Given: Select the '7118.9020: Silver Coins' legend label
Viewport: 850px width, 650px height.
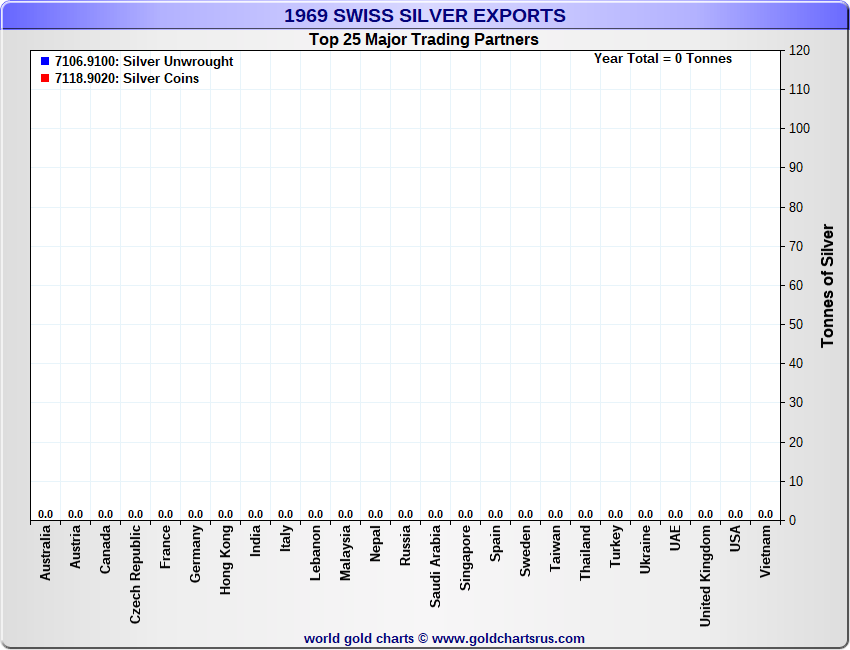Looking at the screenshot, I should pos(127,79).
